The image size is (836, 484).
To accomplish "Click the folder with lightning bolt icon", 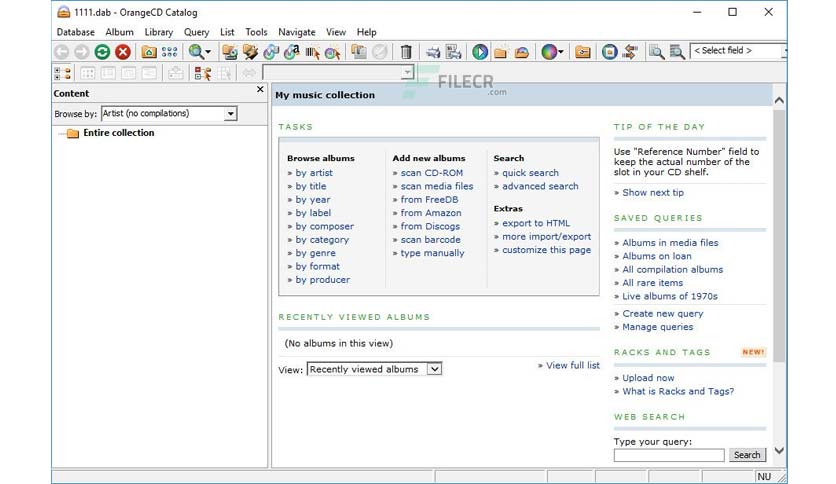I will 250,52.
